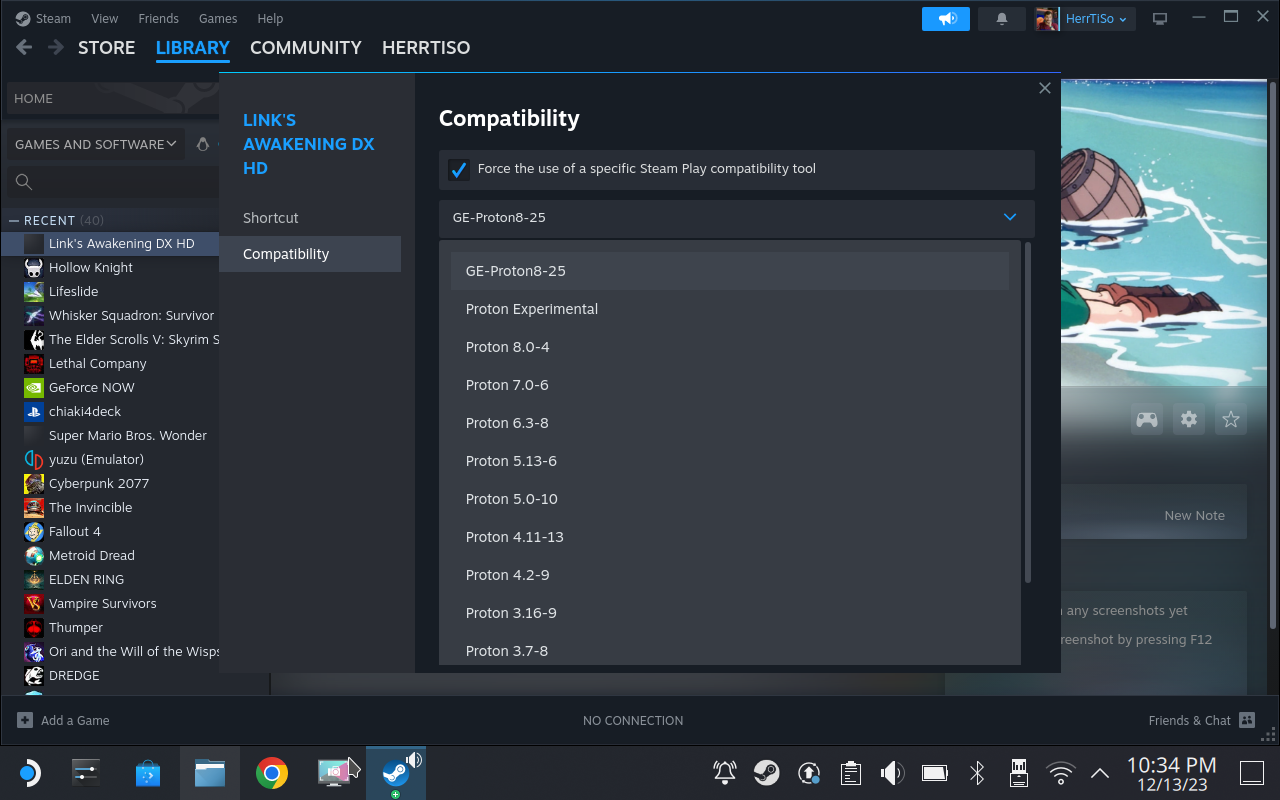Click the Proton list scrollbar
Screen dimensions: 1280x800
tap(1027, 412)
